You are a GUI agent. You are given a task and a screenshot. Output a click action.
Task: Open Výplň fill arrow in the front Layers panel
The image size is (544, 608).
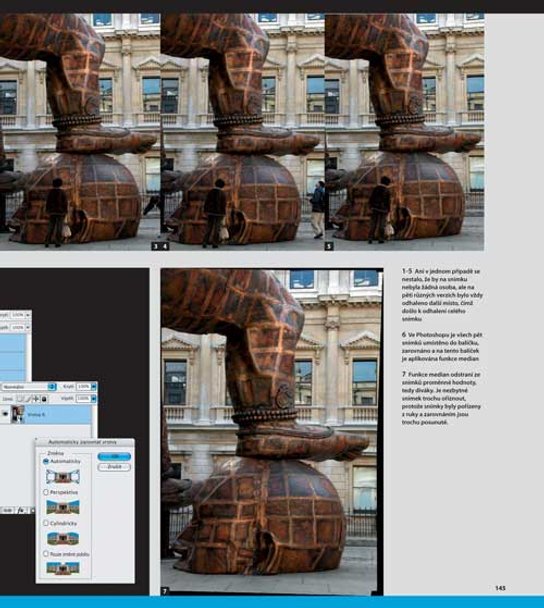coord(93,398)
